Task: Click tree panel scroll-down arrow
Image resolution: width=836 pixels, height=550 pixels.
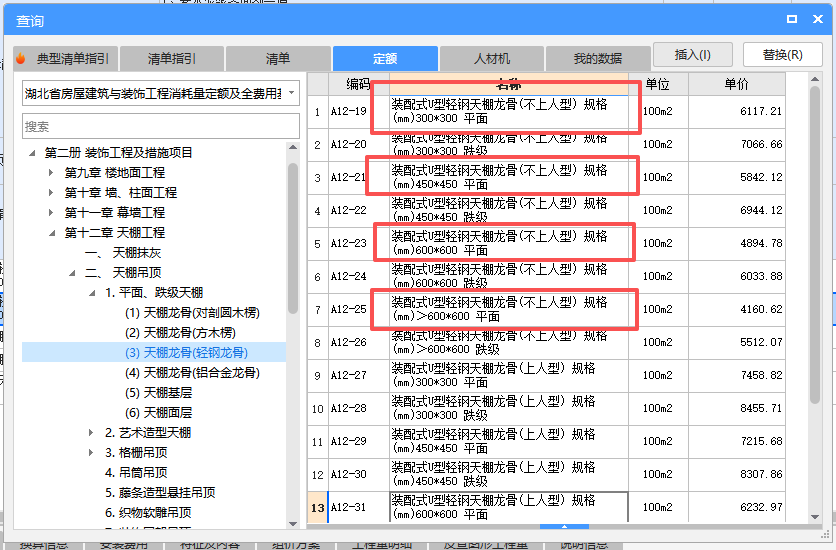Action: (x=293, y=524)
